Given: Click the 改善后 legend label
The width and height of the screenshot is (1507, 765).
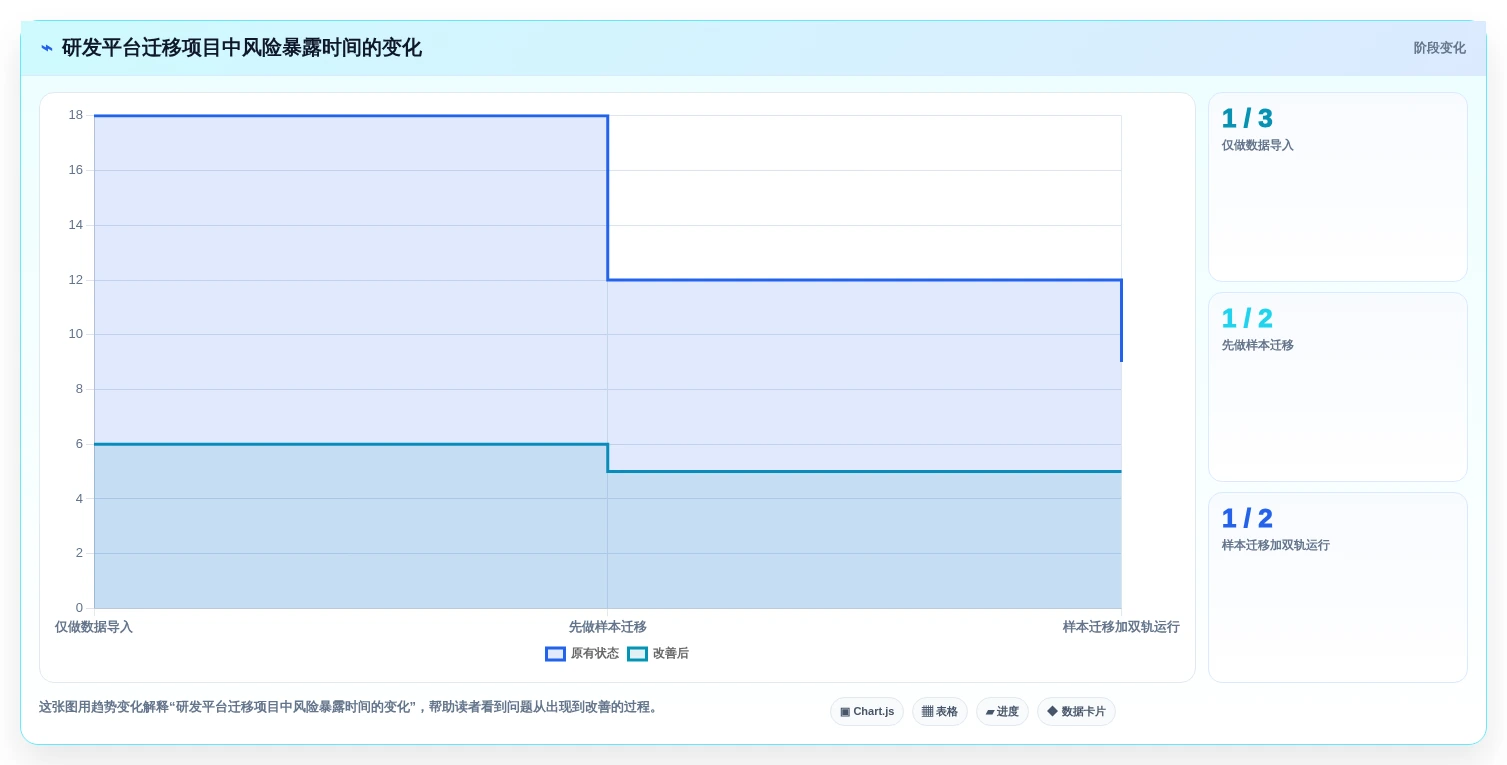Looking at the screenshot, I should pyautogui.click(x=671, y=654).
